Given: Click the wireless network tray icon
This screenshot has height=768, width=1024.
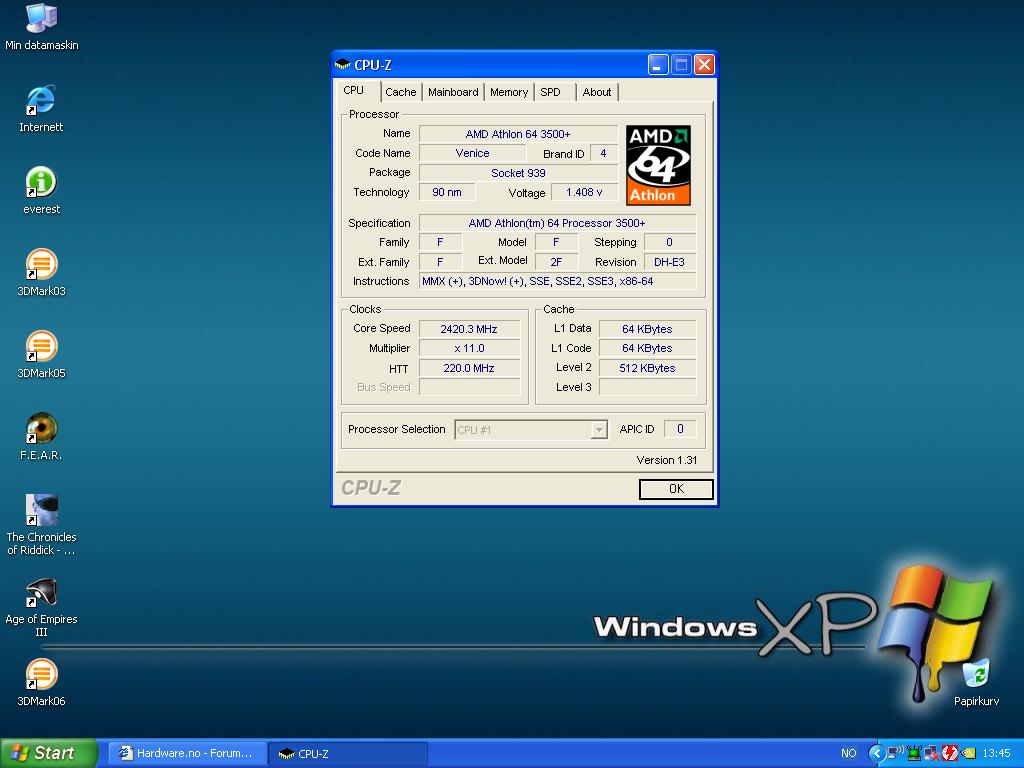Looking at the screenshot, I should (x=895, y=753).
